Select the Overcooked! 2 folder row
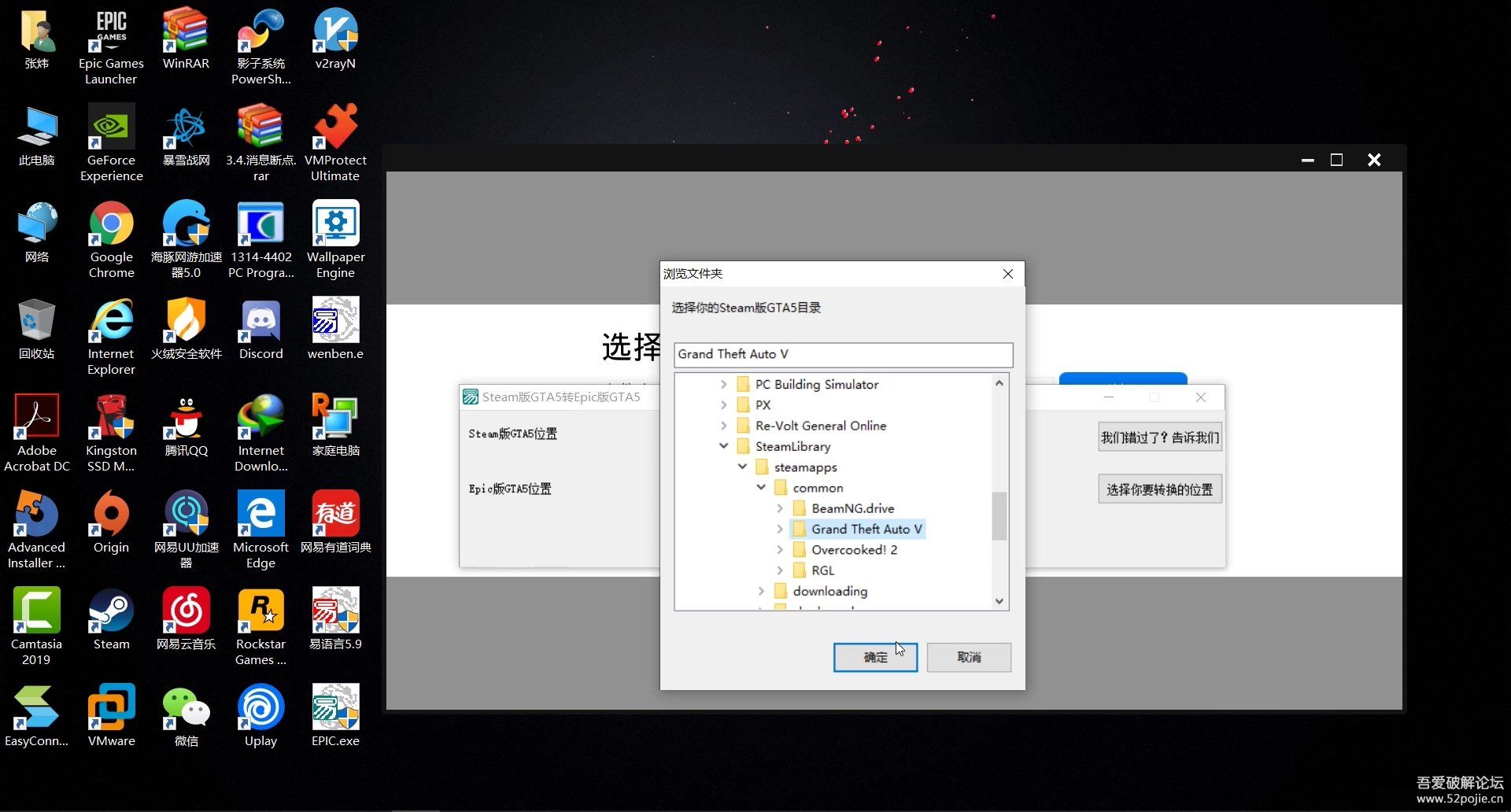 click(845, 550)
